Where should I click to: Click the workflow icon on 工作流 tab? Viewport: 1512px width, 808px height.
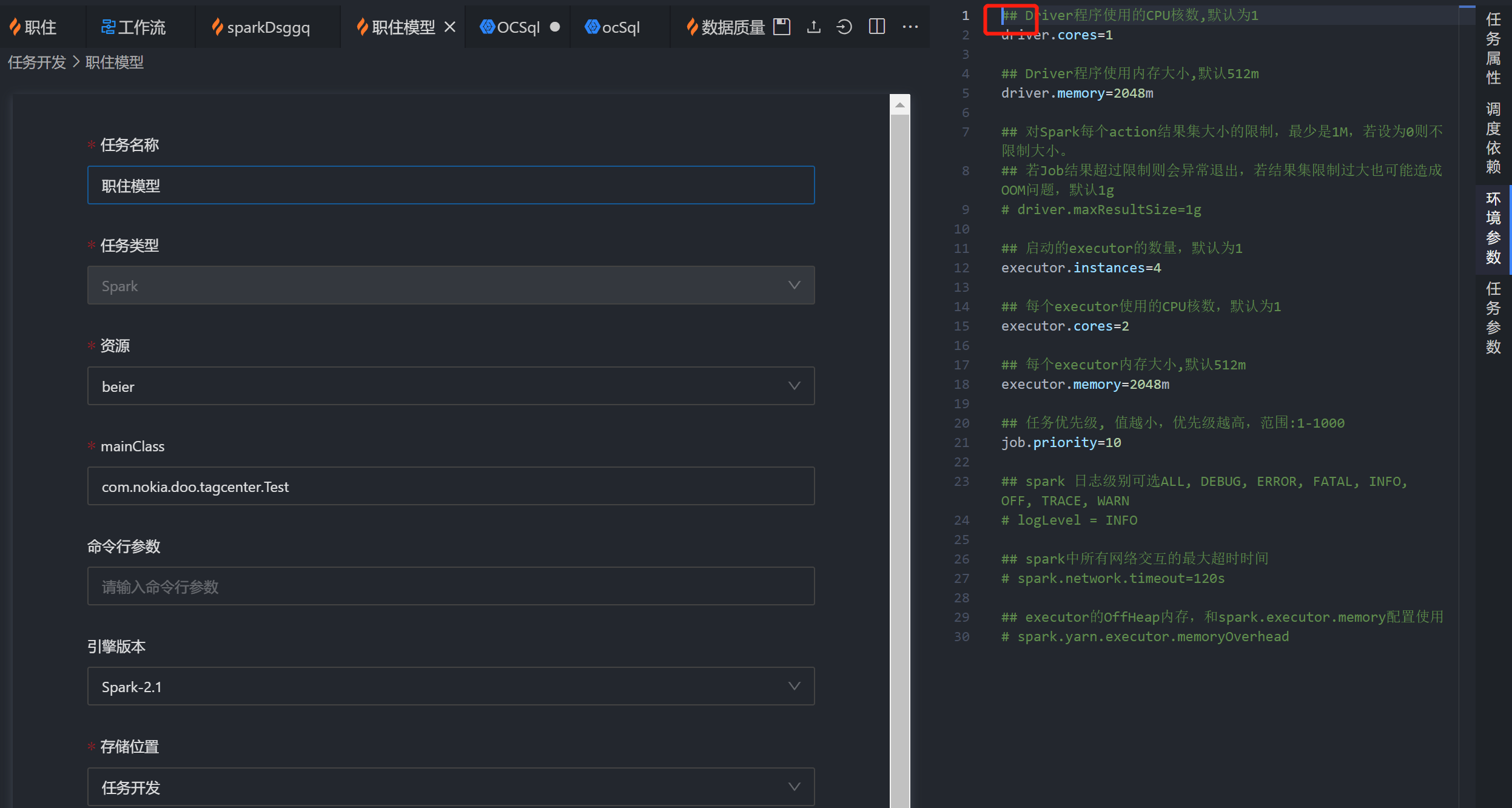pos(108,27)
